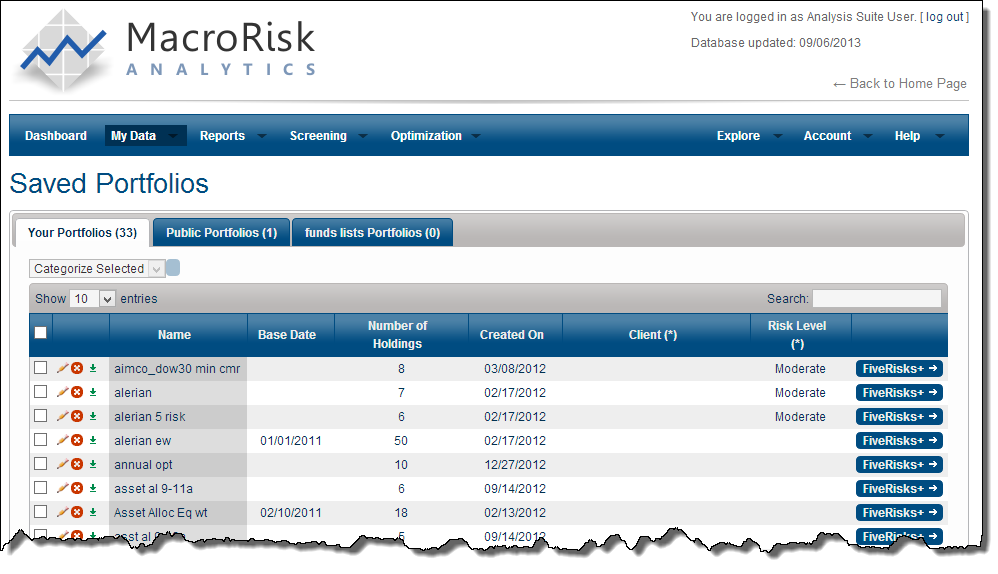Open FiveRisks+ for alerian 5 risk
This screenshot has height=574, width=998.
click(x=899, y=417)
